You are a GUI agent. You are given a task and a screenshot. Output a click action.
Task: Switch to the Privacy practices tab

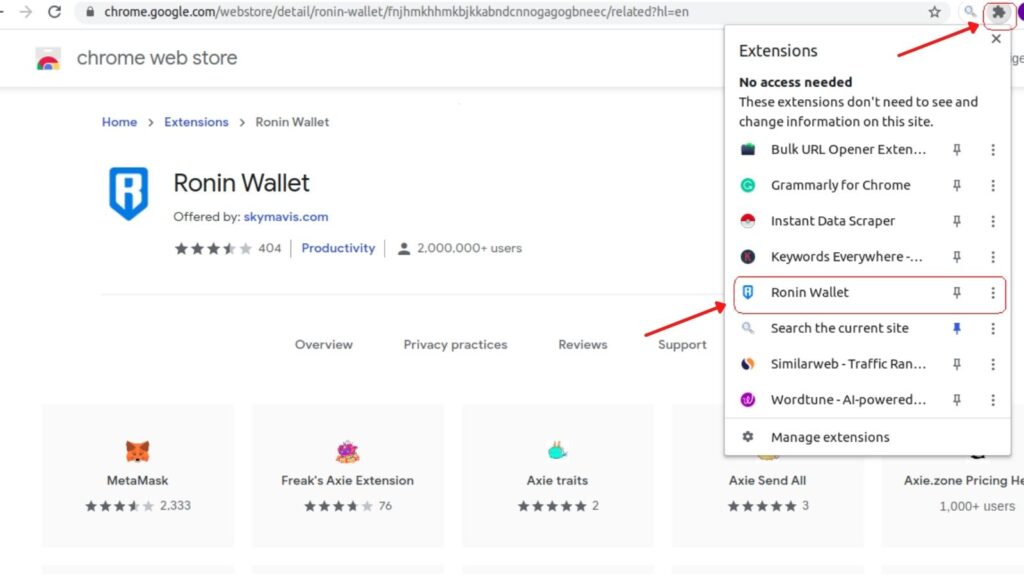coord(455,345)
